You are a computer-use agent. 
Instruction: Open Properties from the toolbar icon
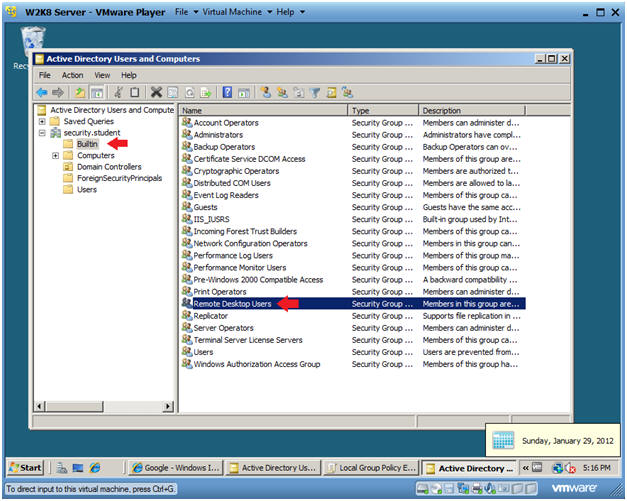pyautogui.click(x=172, y=93)
